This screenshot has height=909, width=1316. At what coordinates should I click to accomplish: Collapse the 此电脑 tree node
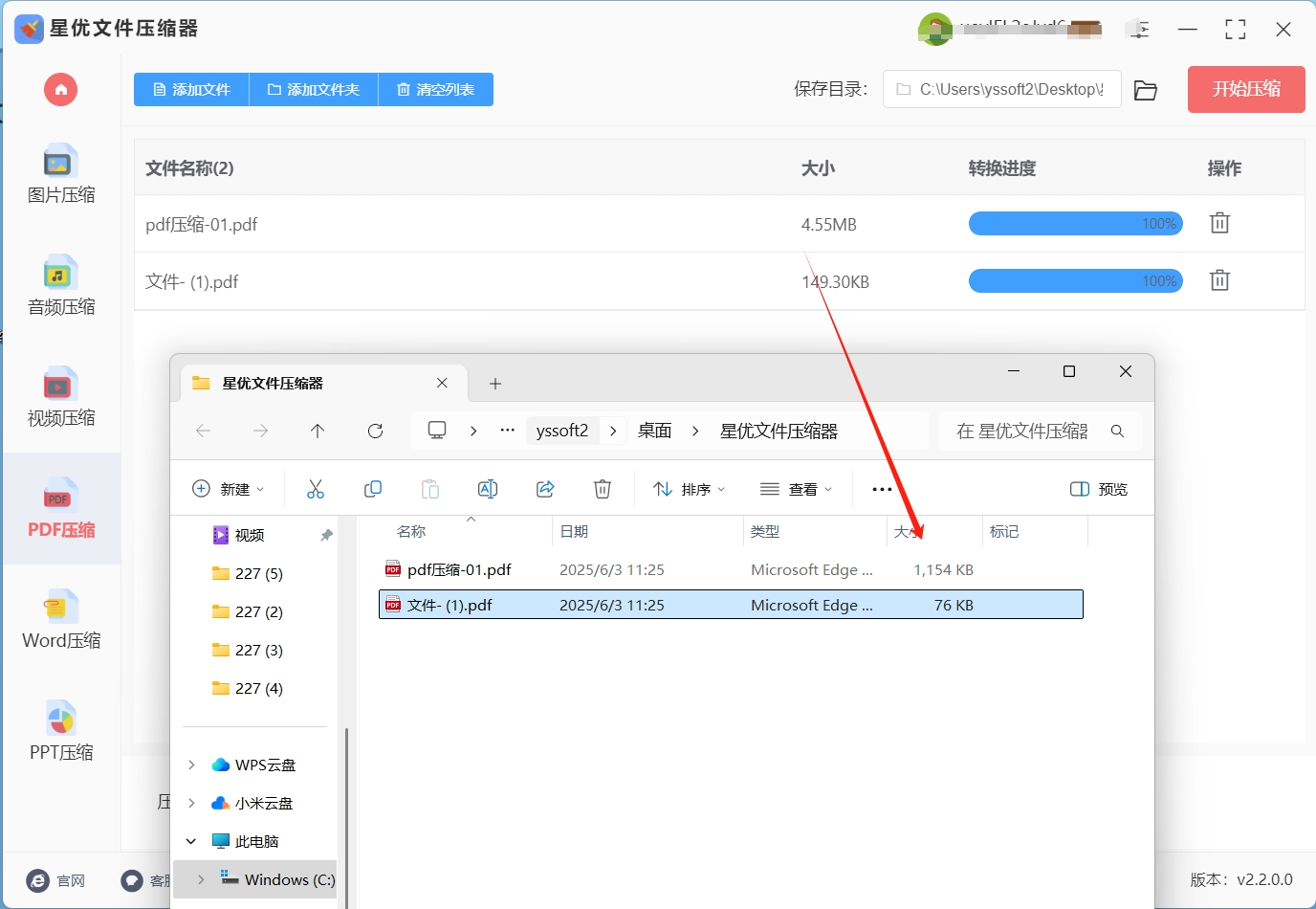[x=191, y=841]
